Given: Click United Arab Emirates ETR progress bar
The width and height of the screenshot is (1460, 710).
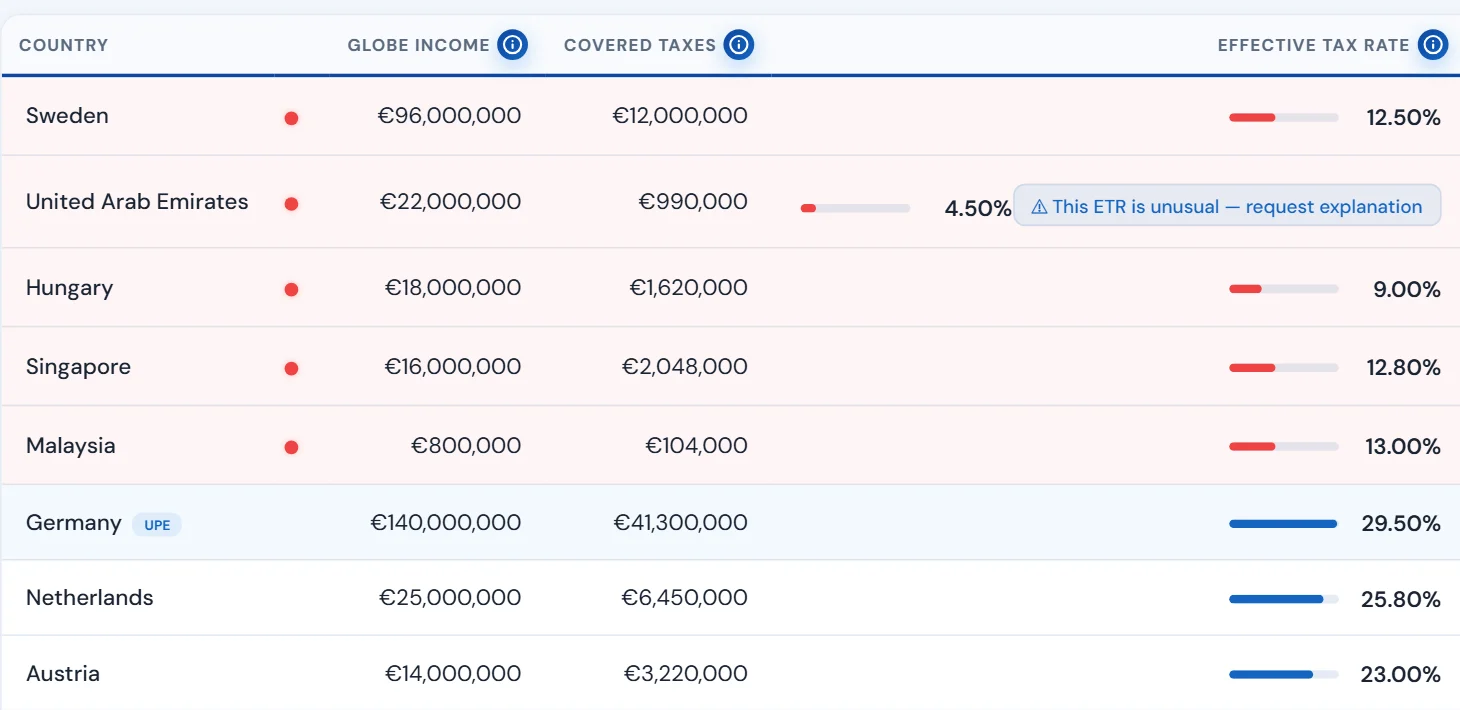Looking at the screenshot, I should click(x=856, y=208).
